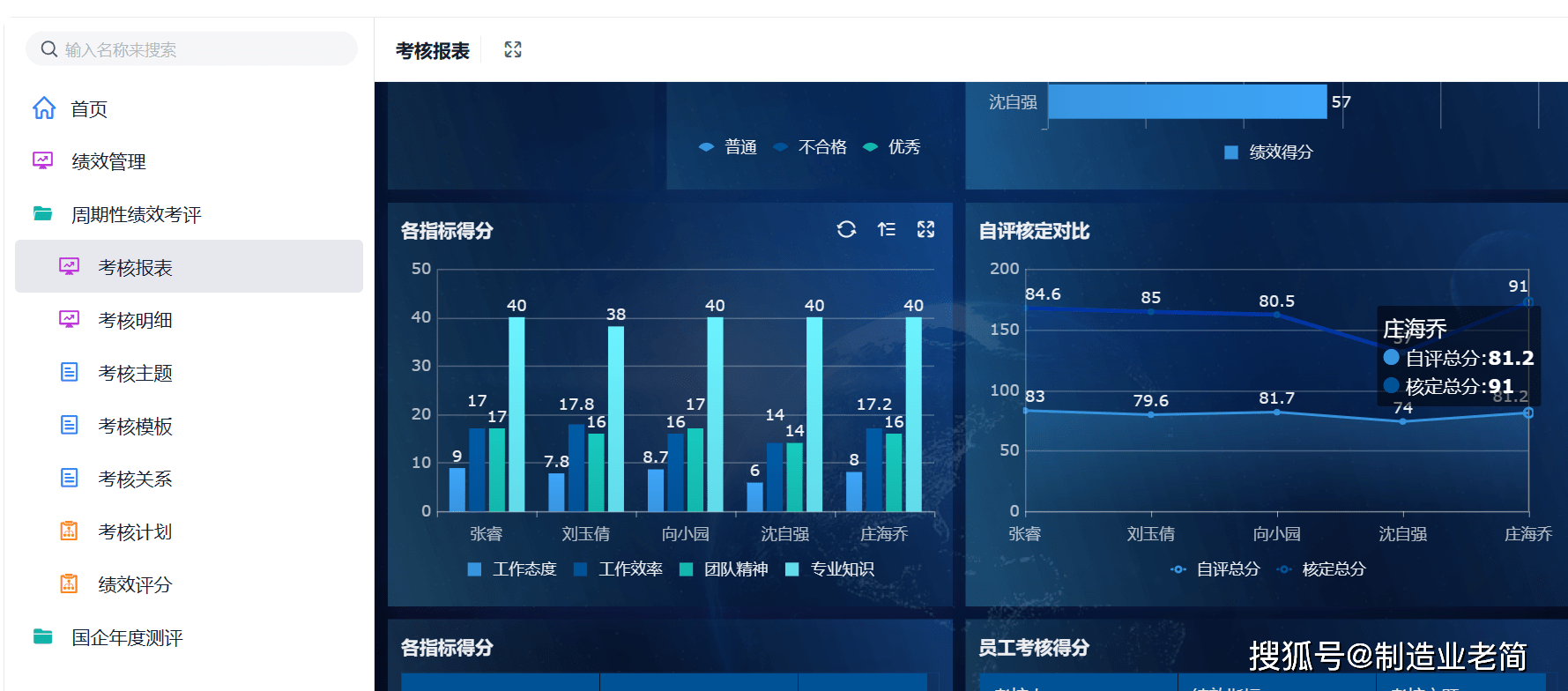Toggle 绩效得分 legend series
This screenshot has width=1568, height=691.
[x=1268, y=152]
